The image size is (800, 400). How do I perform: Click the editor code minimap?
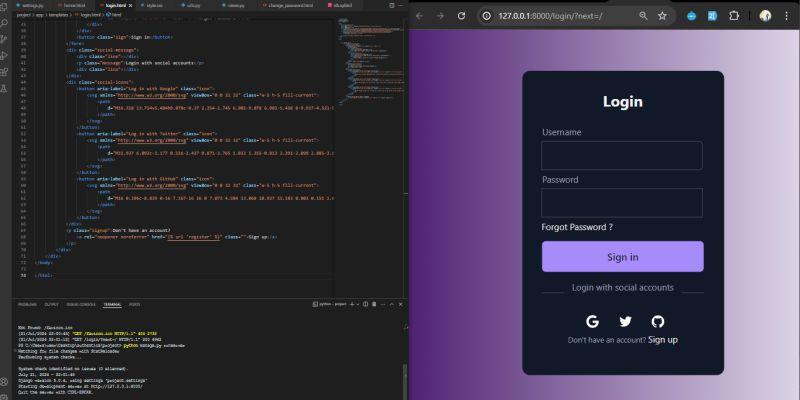coord(371,61)
